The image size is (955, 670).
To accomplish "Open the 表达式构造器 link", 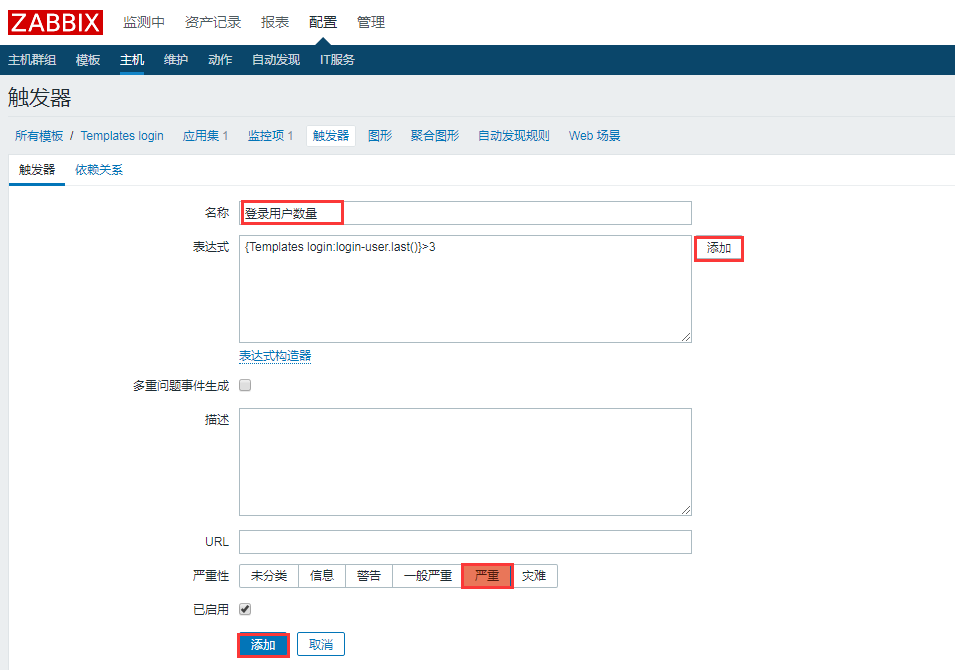I will pyautogui.click(x=275, y=356).
